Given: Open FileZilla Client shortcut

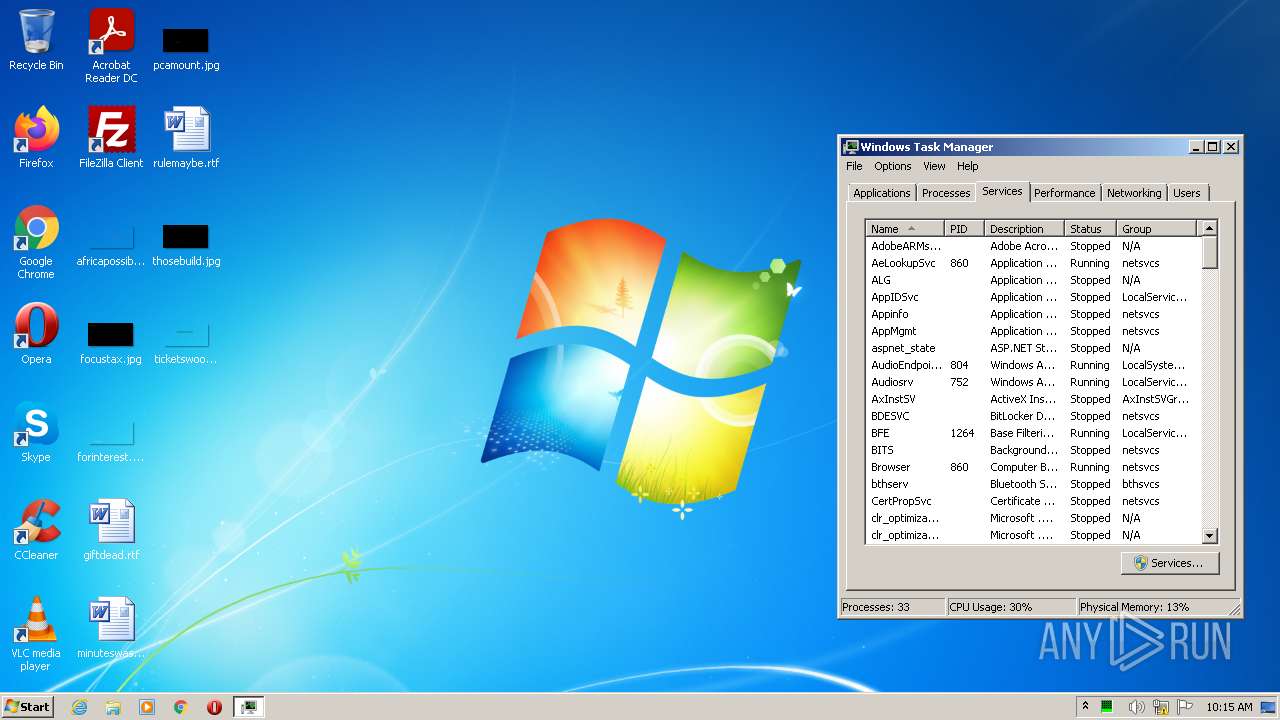Looking at the screenshot, I should point(111,137).
